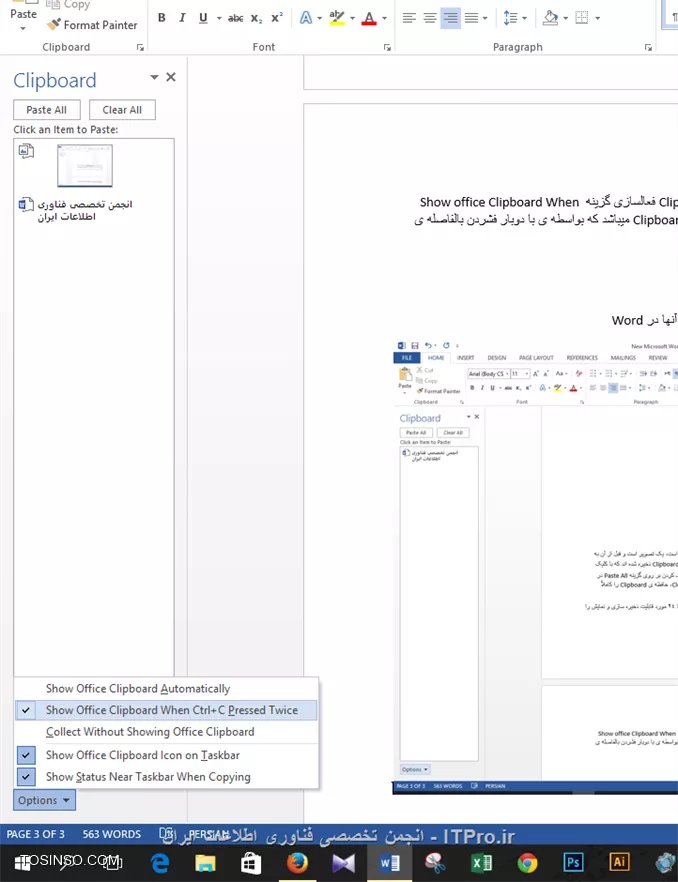Click the Persian paragraph mentioning Show office Clipboard When
Viewport: 678px width, 882px height.
point(546,211)
